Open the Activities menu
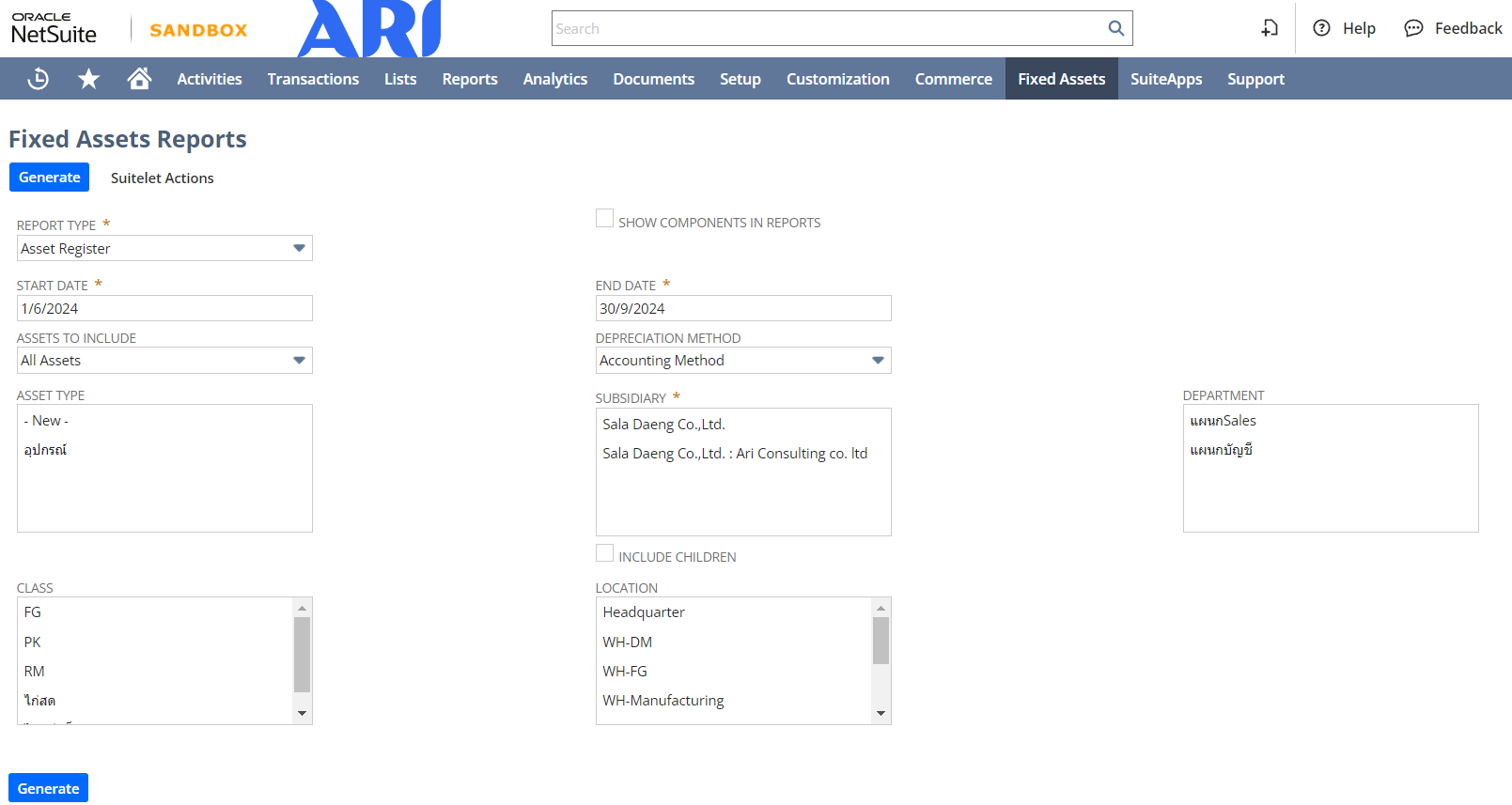 (x=210, y=79)
